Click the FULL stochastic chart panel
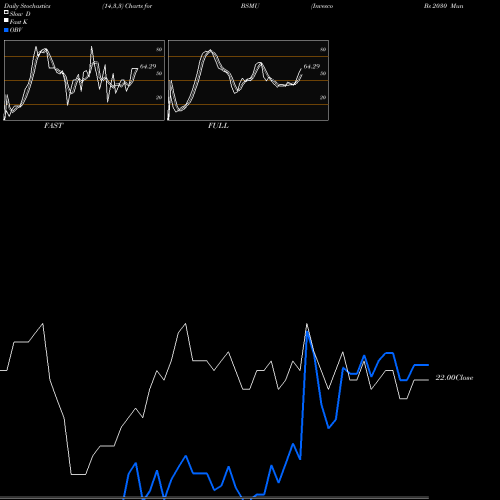 [x=248, y=80]
